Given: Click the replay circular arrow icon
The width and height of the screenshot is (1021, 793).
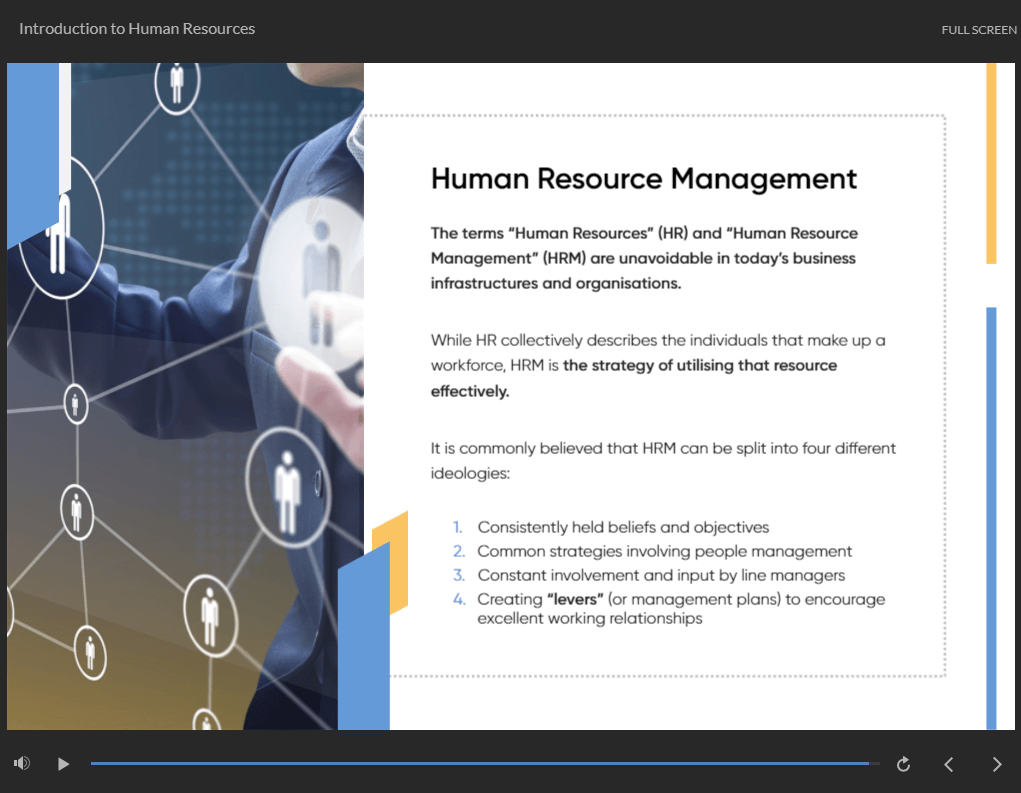Looking at the screenshot, I should (903, 764).
